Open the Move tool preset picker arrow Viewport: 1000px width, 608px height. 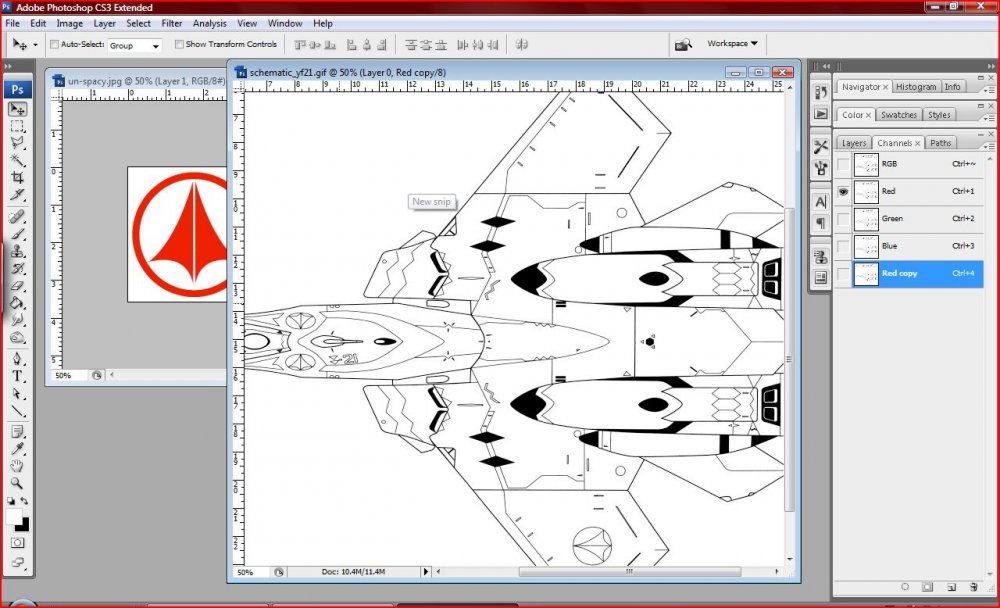click(x=35, y=45)
